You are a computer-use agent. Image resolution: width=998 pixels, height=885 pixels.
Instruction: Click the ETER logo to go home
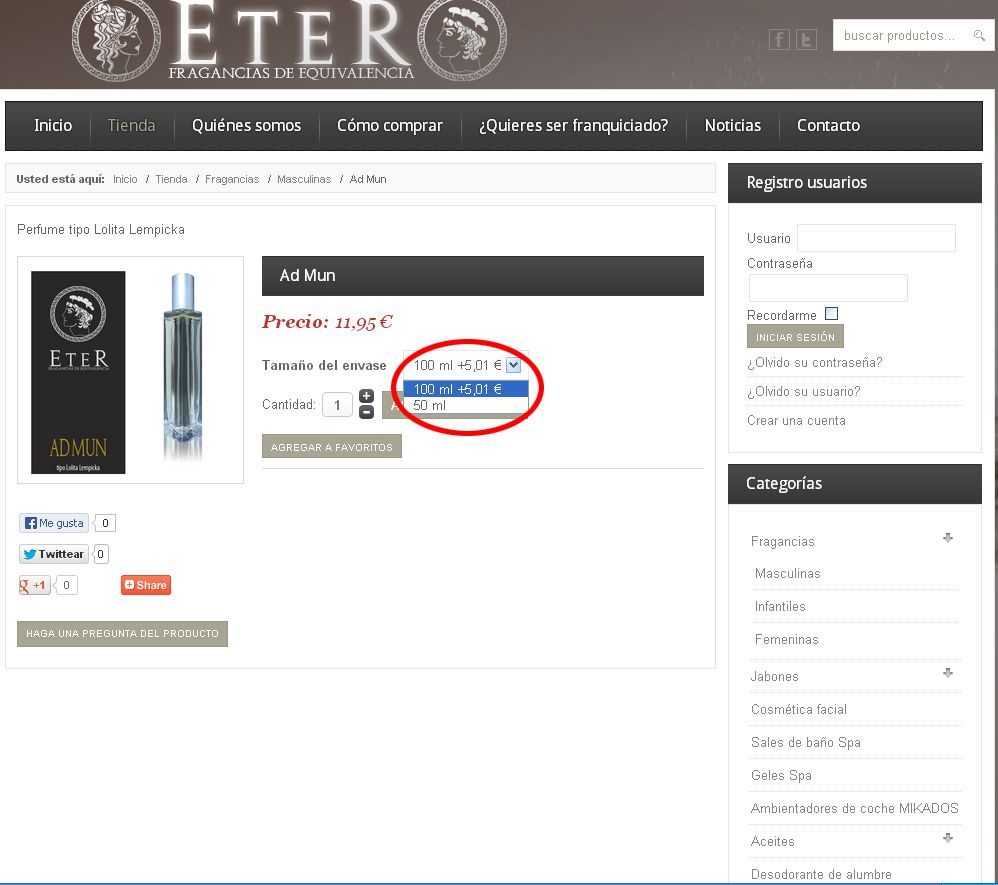[290, 41]
